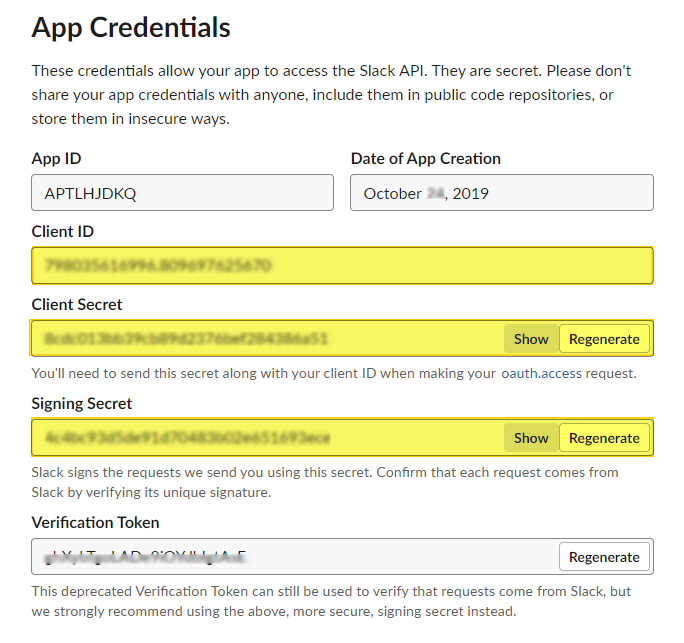684x643 pixels.
Task: Click the Client Secret label
Action: 77,304
